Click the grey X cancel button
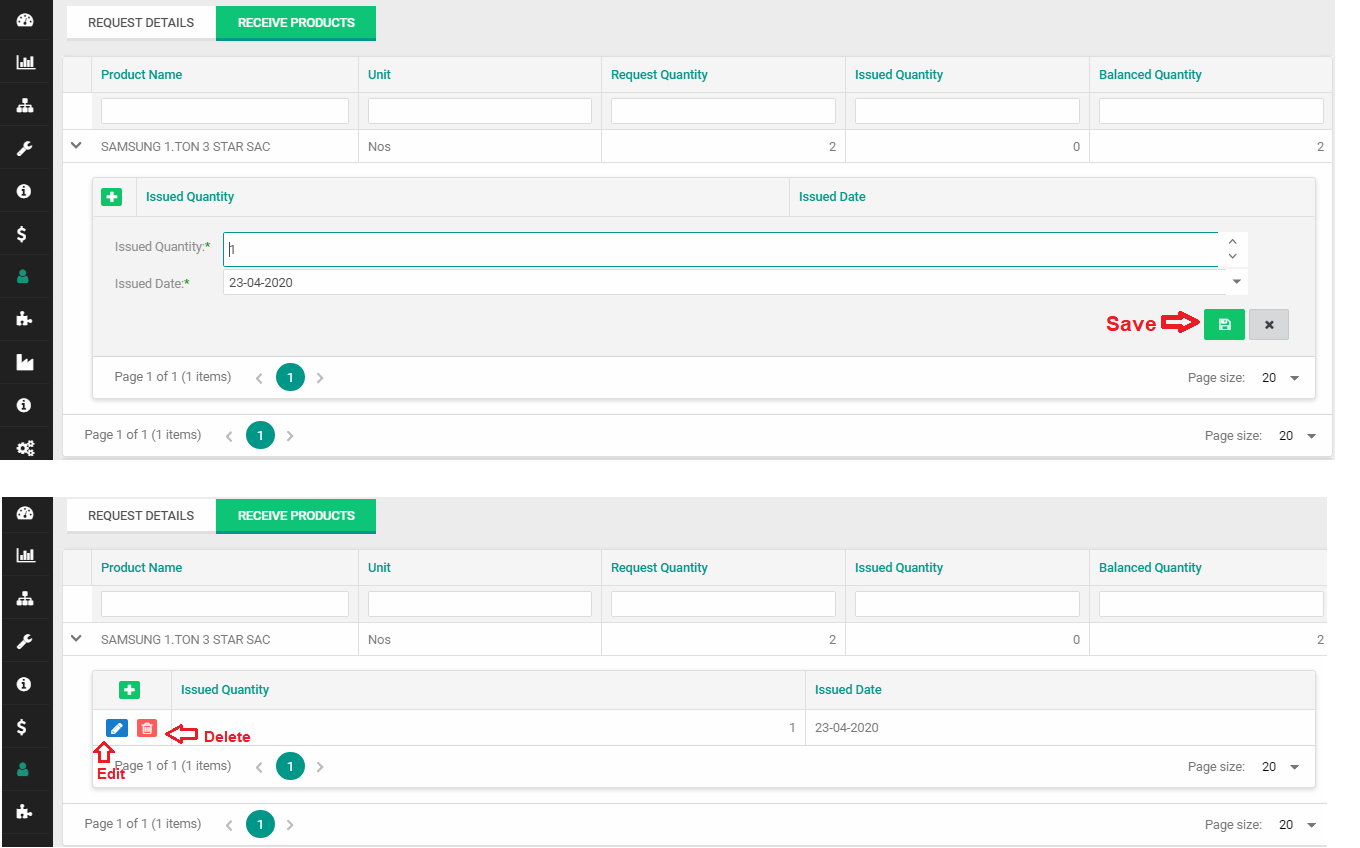This screenshot has width=1360, height=848. [1268, 325]
